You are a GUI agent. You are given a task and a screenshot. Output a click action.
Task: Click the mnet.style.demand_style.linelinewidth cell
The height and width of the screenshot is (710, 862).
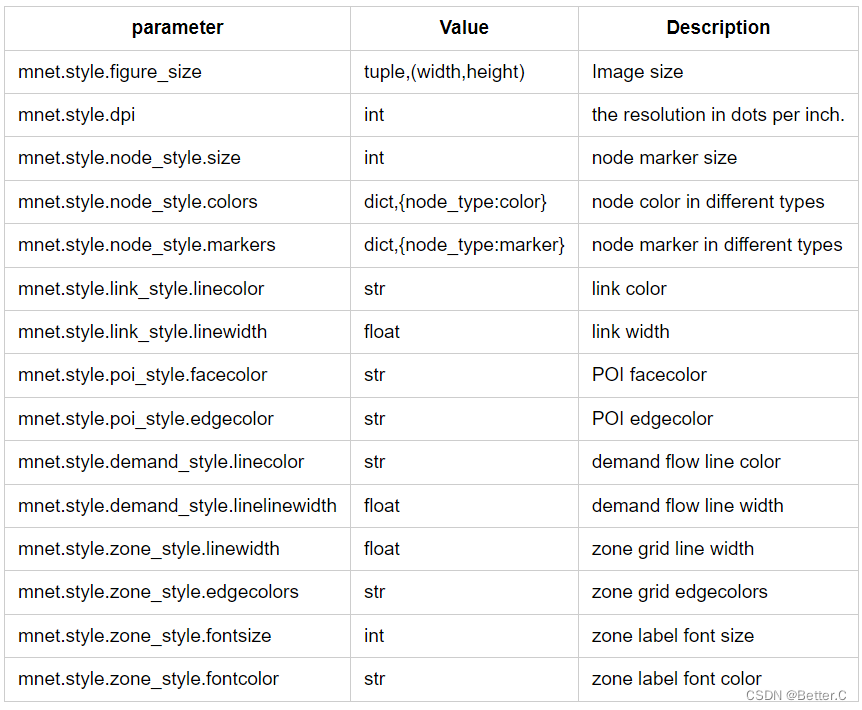click(177, 506)
